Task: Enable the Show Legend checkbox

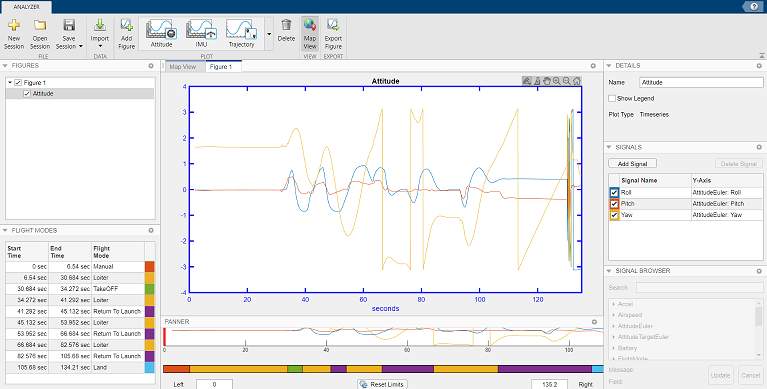Action: [x=612, y=98]
